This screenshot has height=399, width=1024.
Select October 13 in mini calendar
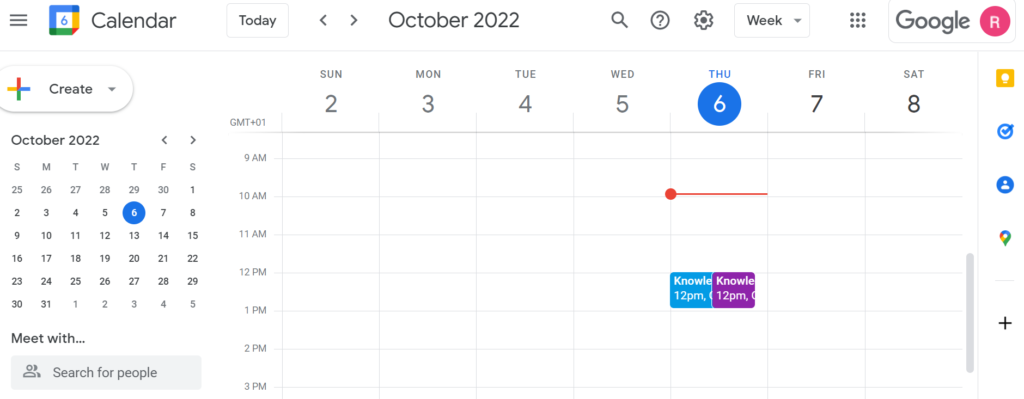point(134,236)
